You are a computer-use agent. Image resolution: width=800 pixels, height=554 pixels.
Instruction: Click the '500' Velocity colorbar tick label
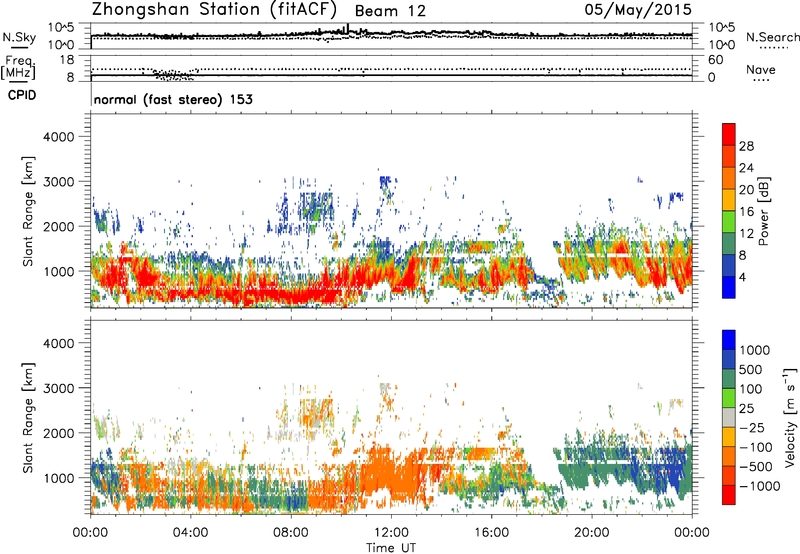pos(751,369)
